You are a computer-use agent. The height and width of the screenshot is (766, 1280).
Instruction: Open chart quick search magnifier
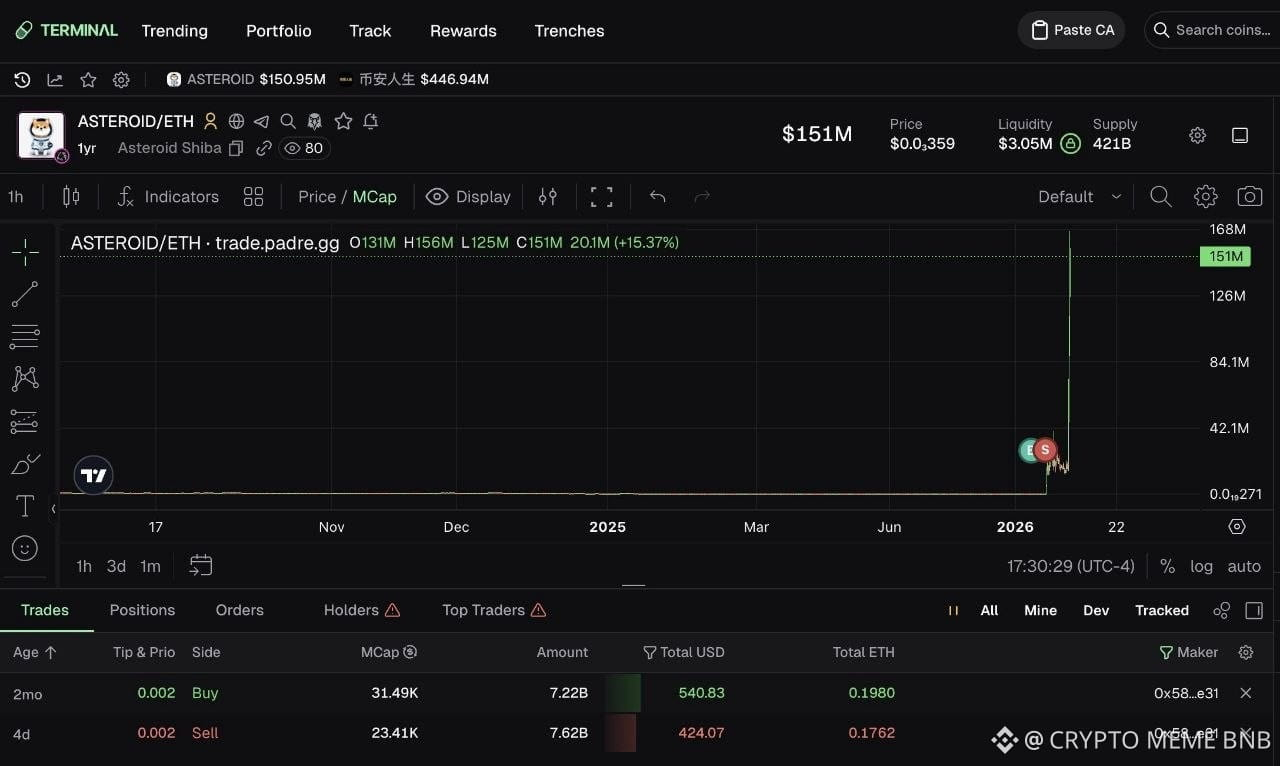(x=1161, y=197)
